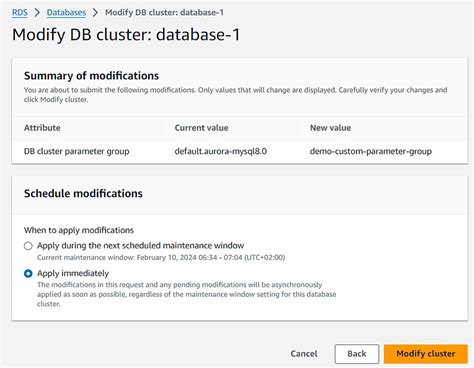The width and height of the screenshot is (474, 368).
Task: Click the 'Current value' column header
Action: (x=201, y=128)
